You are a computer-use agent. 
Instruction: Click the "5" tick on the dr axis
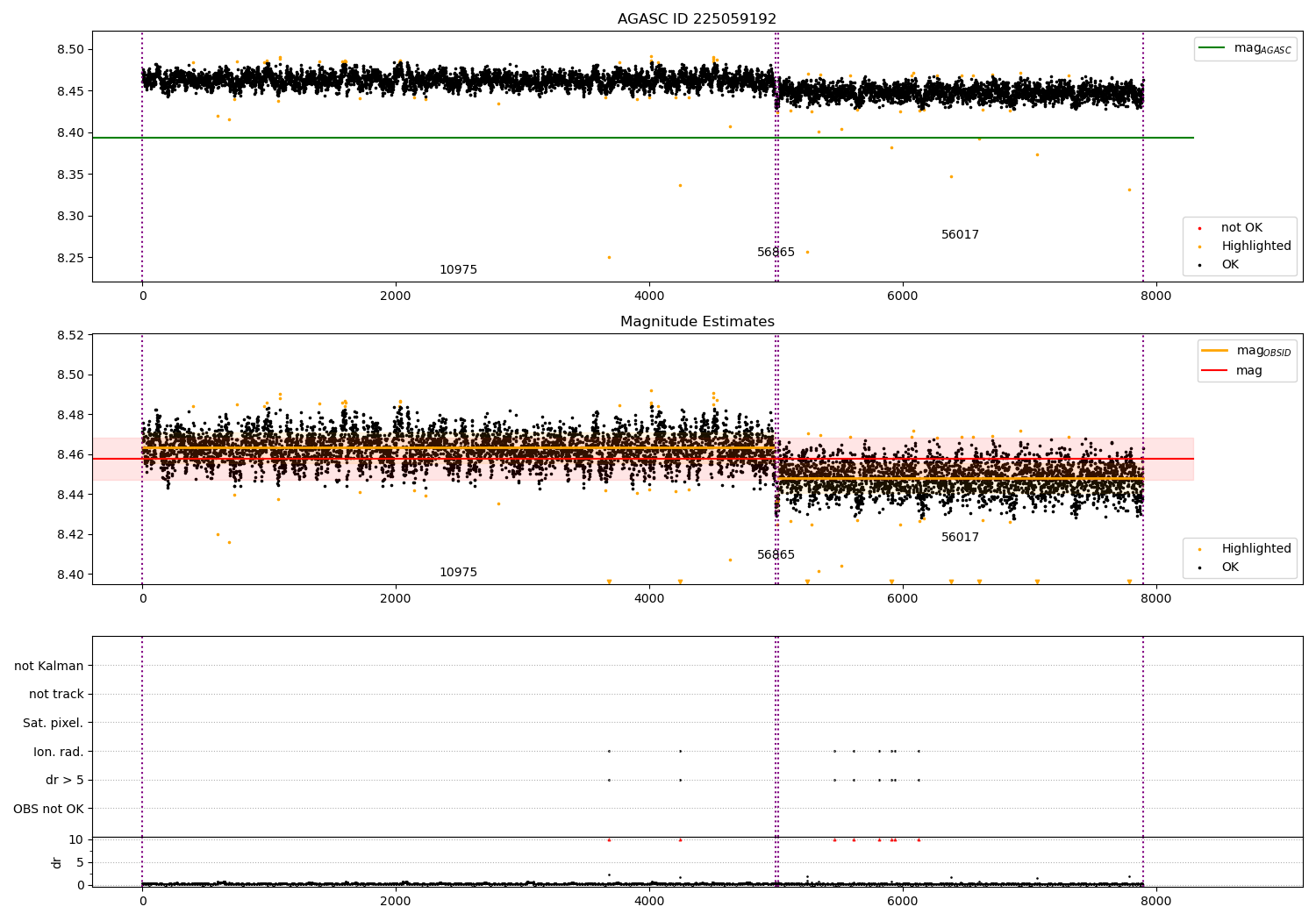80,862
